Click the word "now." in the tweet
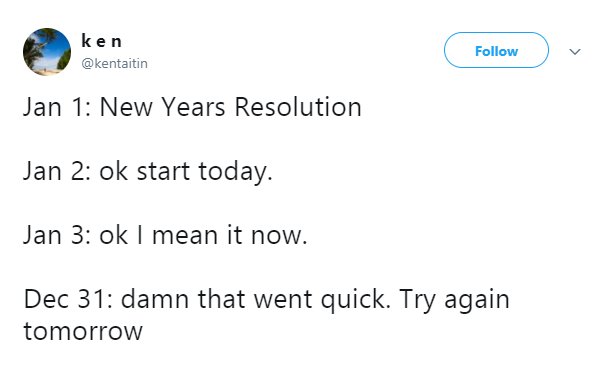The height and width of the screenshot is (374, 594). 279,236
